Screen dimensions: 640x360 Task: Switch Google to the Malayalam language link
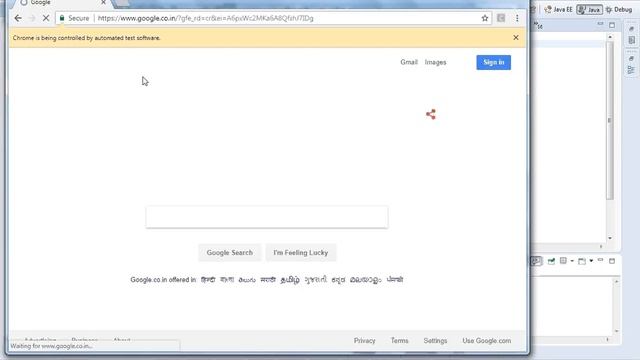[x=365, y=280]
